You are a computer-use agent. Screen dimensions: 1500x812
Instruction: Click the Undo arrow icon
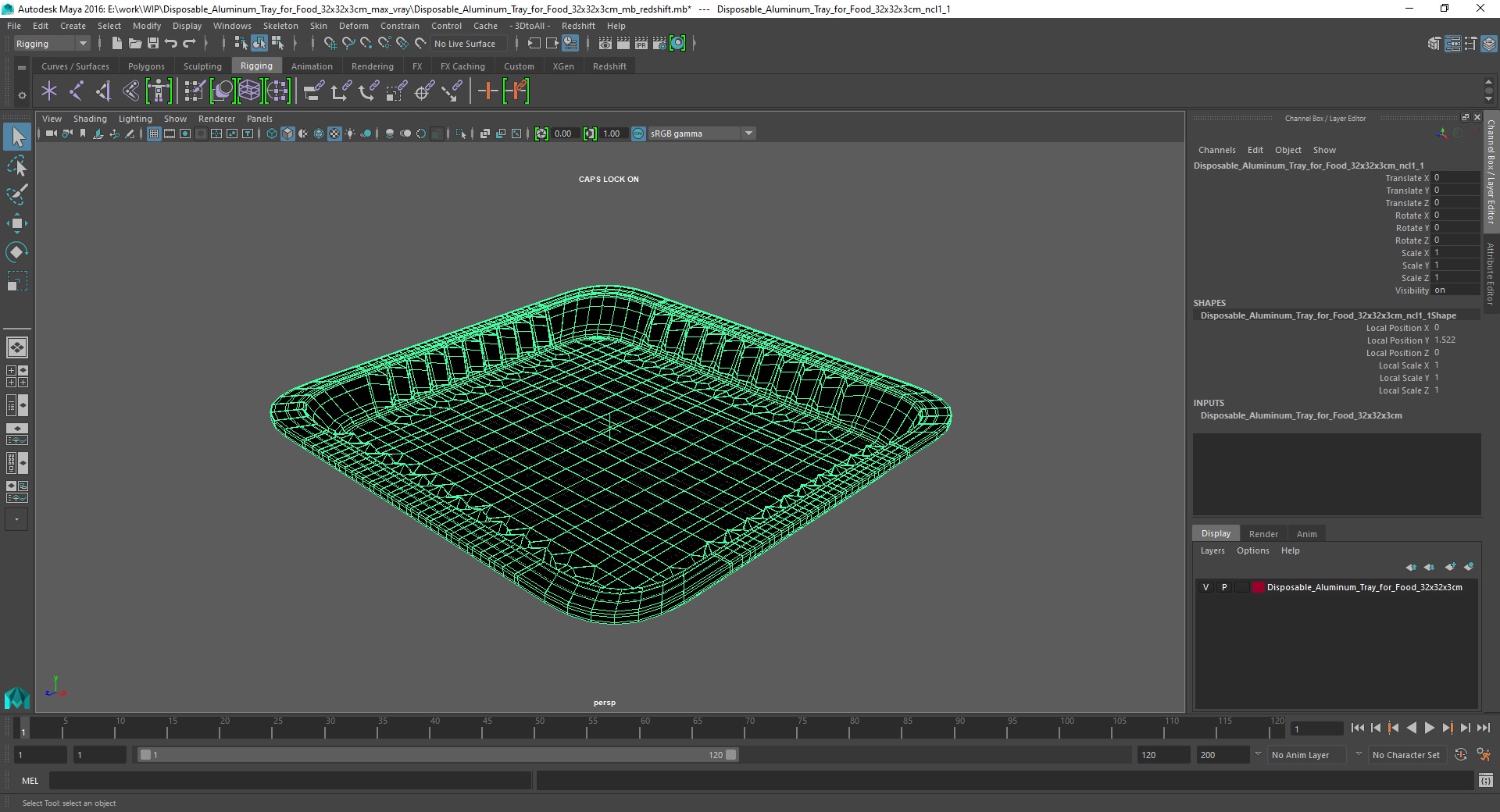click(x=171, y=44)
